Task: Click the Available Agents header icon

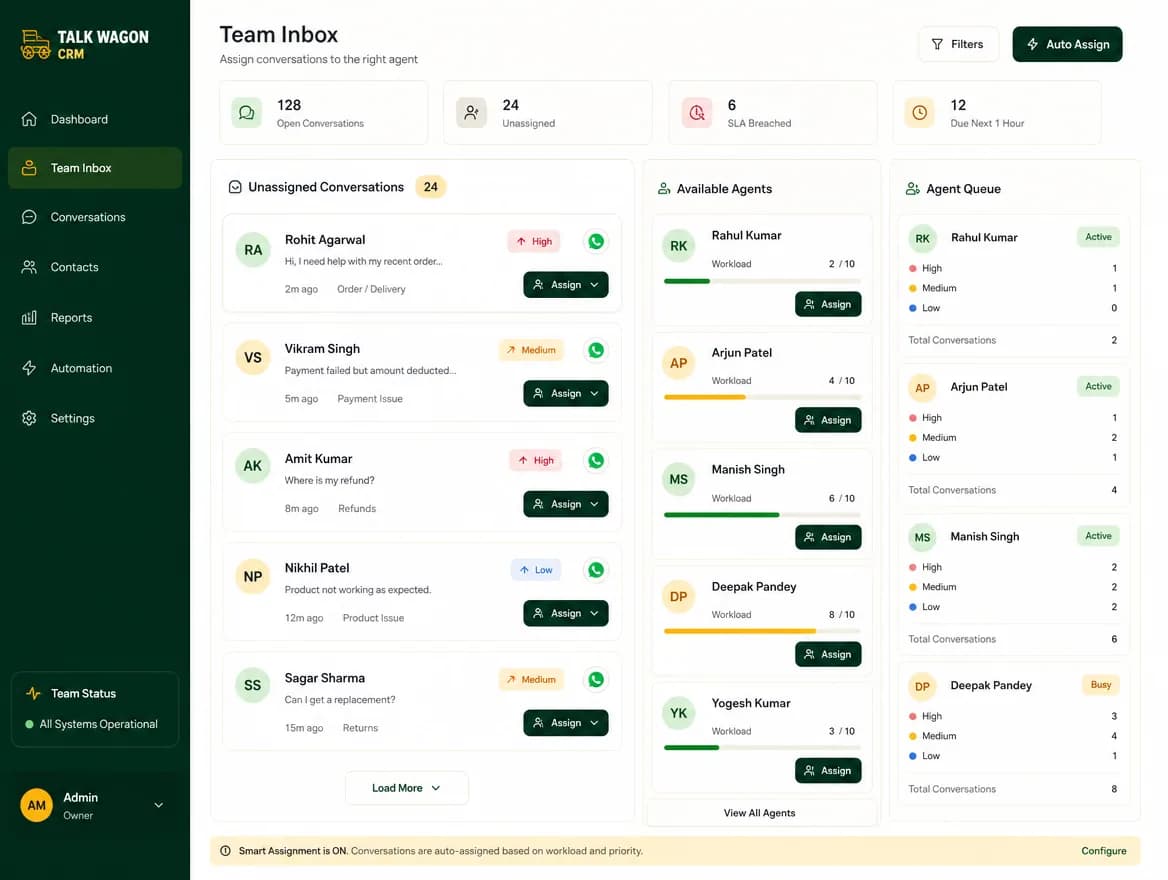Action: click(x=664, y=189)
